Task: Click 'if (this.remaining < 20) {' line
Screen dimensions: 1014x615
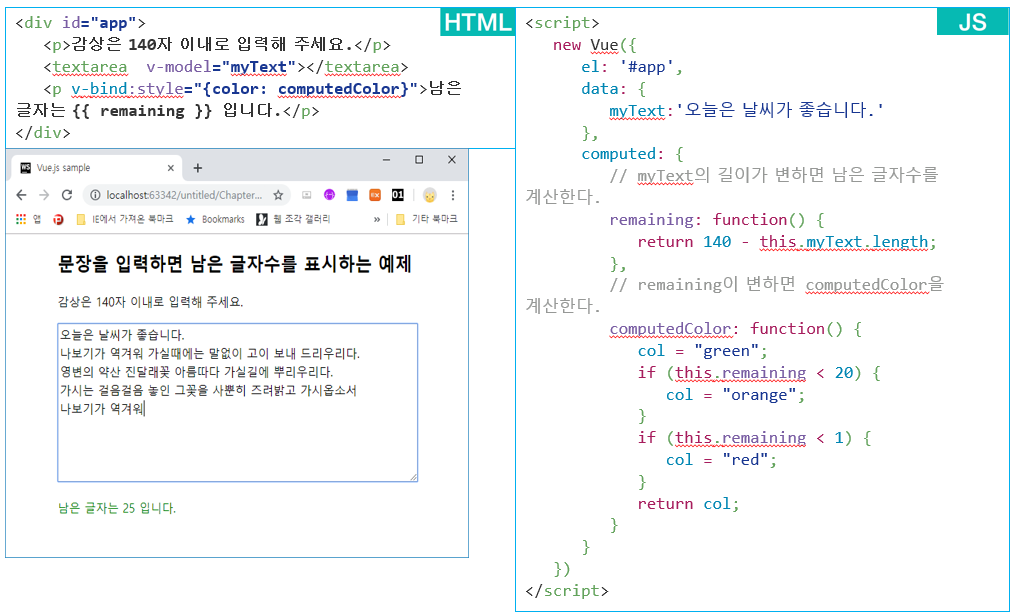Action: pos(759,373)
